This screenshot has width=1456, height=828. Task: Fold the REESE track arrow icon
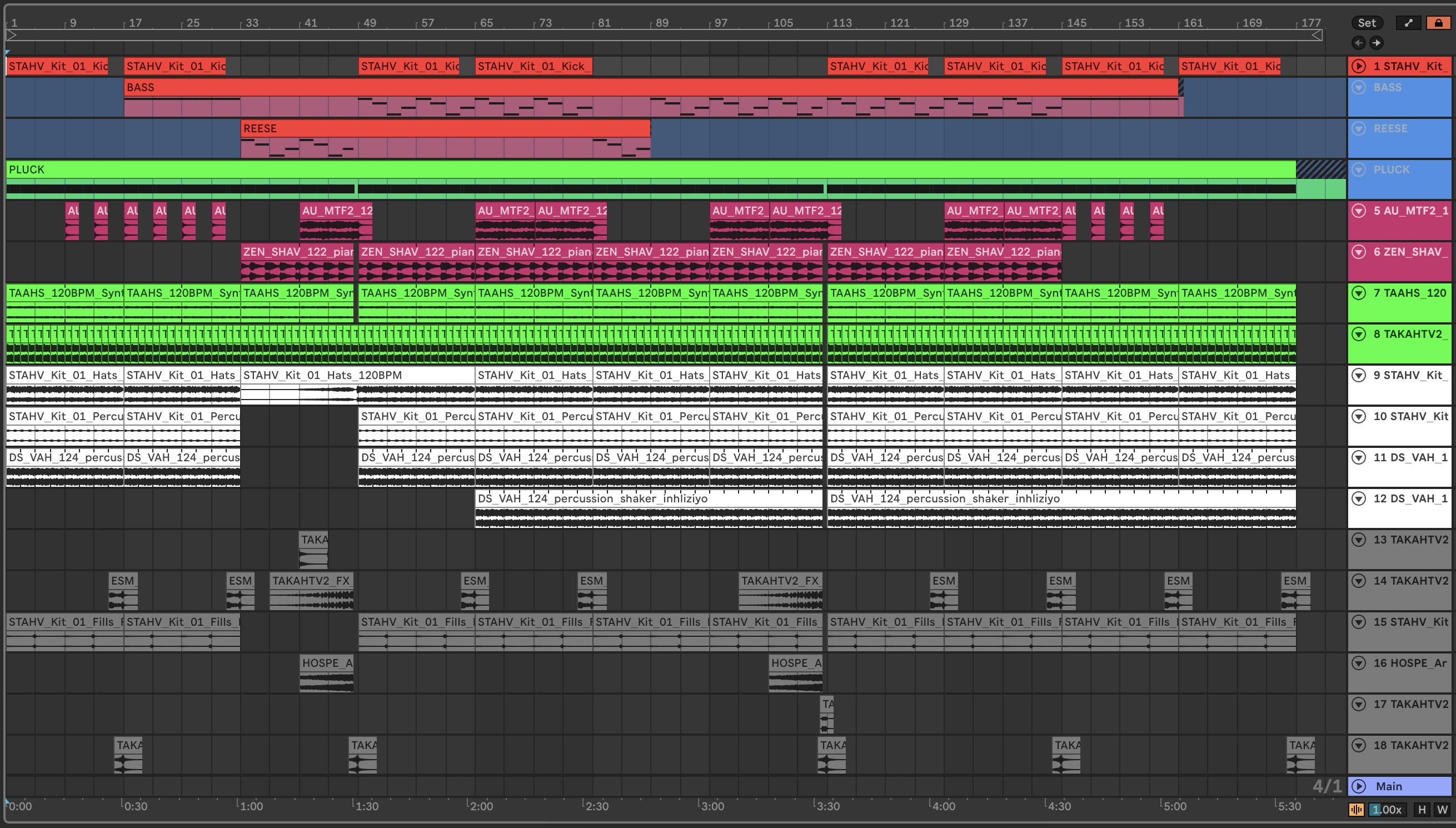[1359, 128]
